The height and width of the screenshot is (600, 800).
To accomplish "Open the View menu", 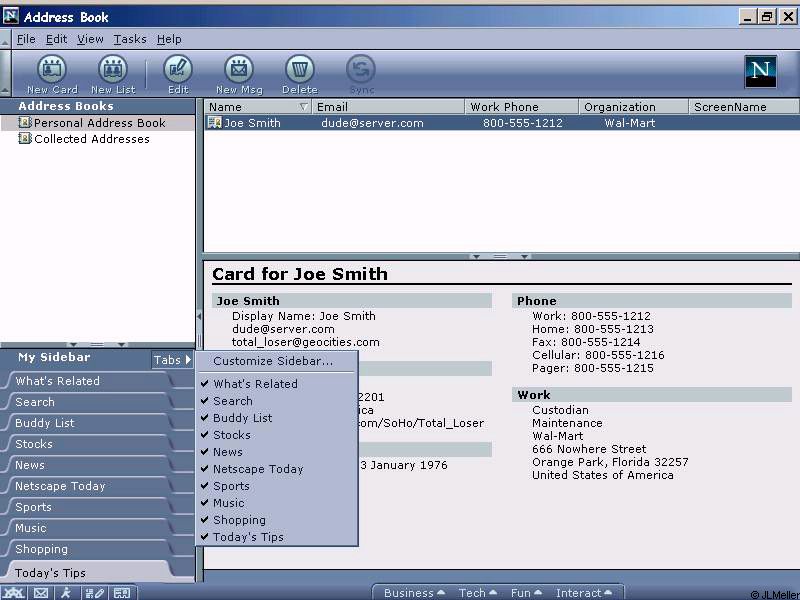I will pyautogui.click(x=90, y=39).
